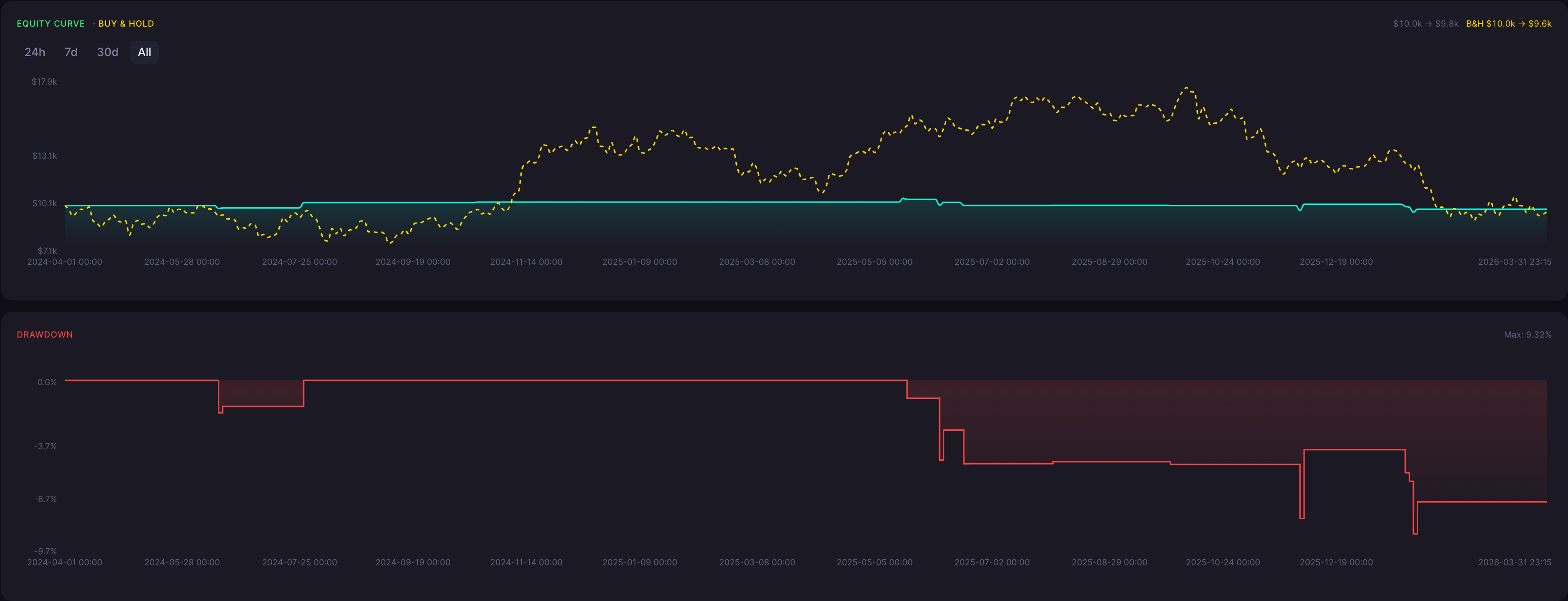The height and width of the screenshot is (601, 1568).
Task: Click the deepest drawdown spike near -9.7%
Action: (1415, 533)
